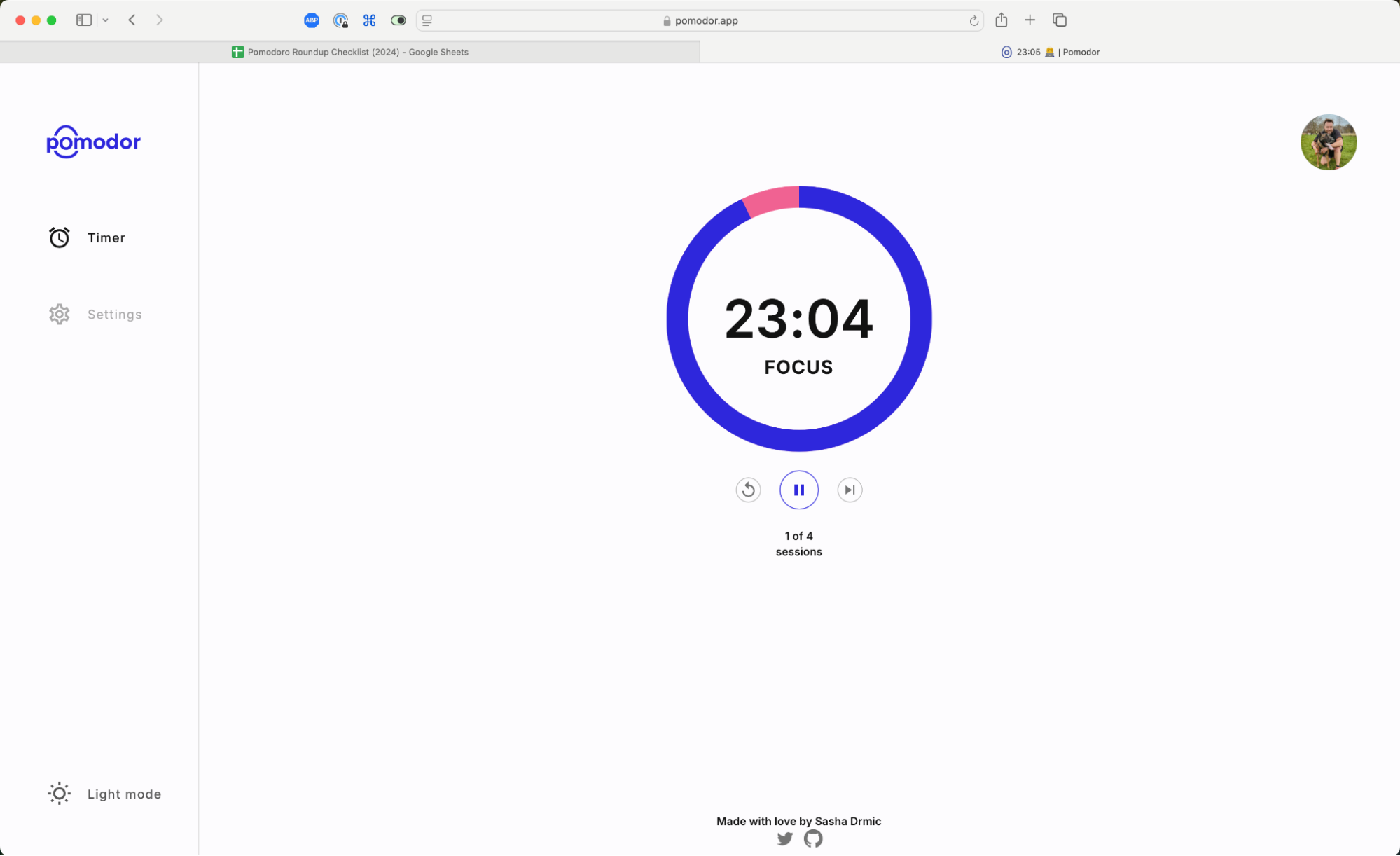This screenshot has height=856, width=1400.
Task: Click 'Made with love by Sasha Drmic' text
Action: (x=798, y=821)
